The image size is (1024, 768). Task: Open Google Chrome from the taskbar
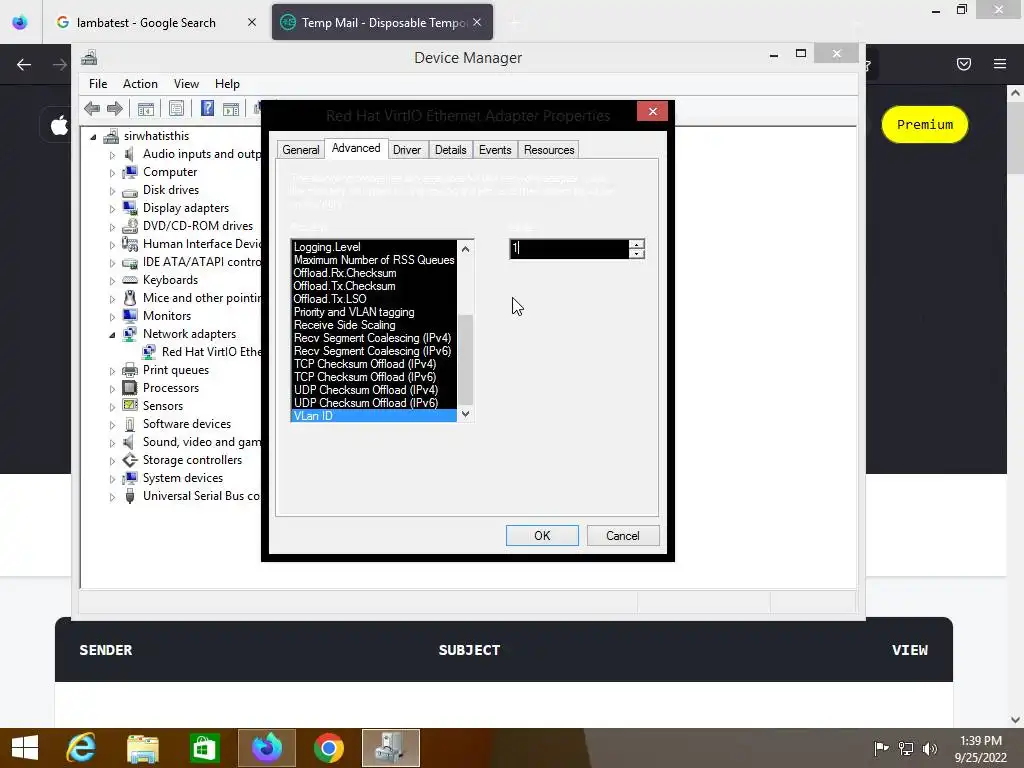click(328, 748)
